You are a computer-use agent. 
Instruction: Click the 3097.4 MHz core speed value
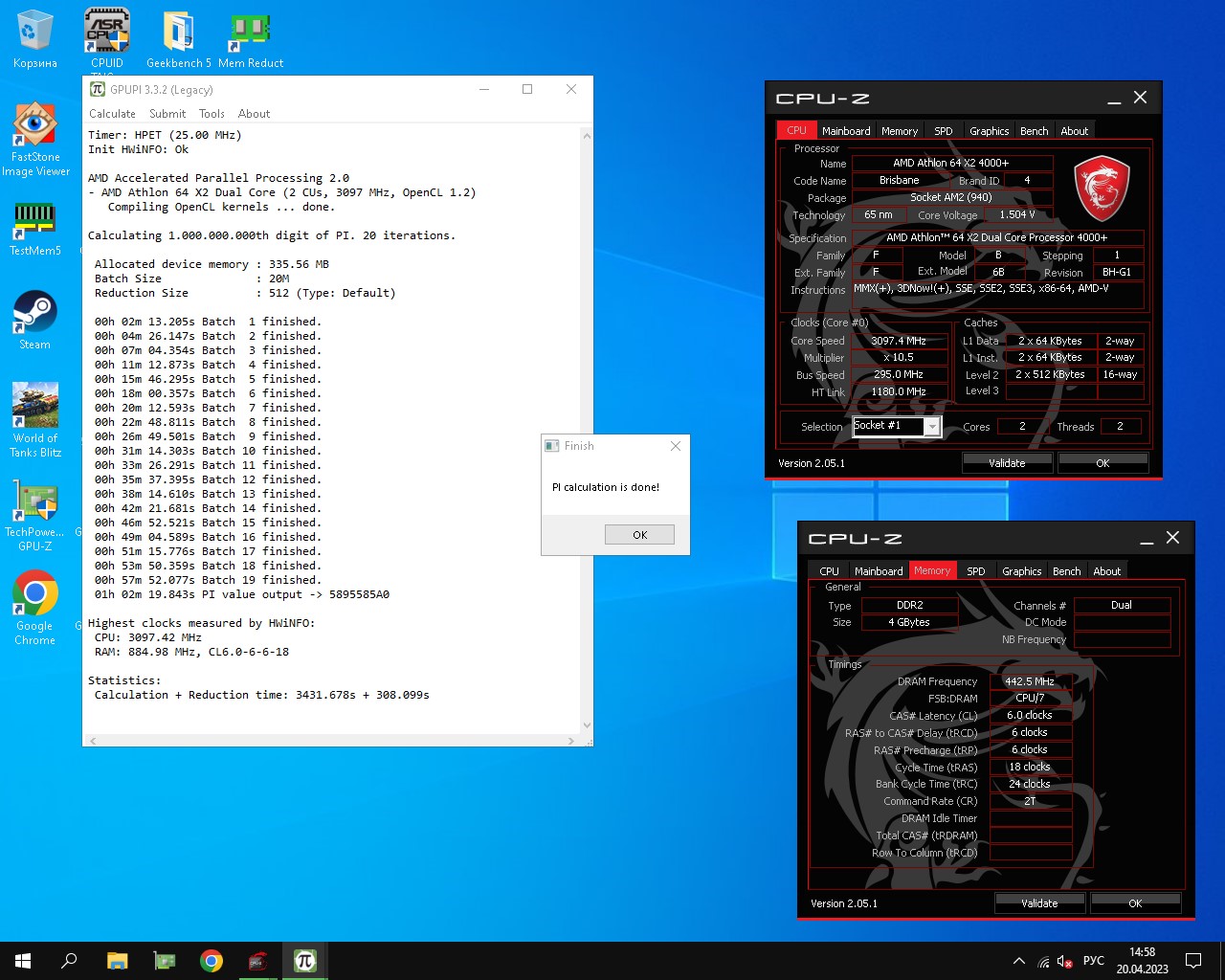[x=898, y=341]
